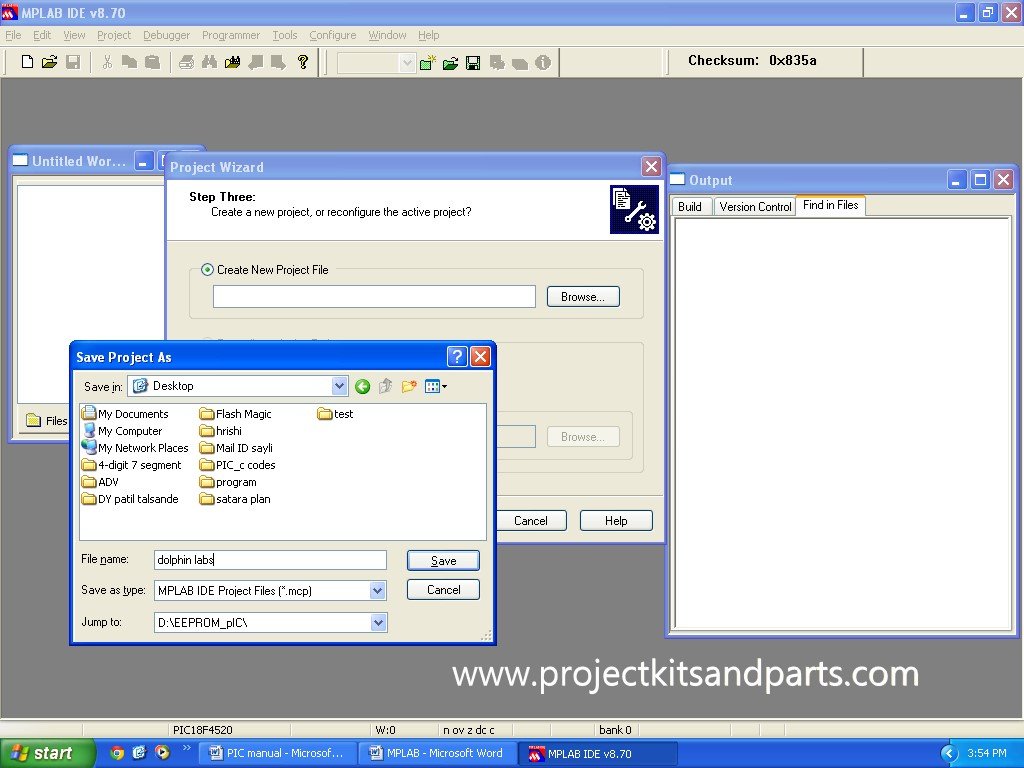Open the Save as type dropdown
The image size is (1024, 768).
coord(377,591)
